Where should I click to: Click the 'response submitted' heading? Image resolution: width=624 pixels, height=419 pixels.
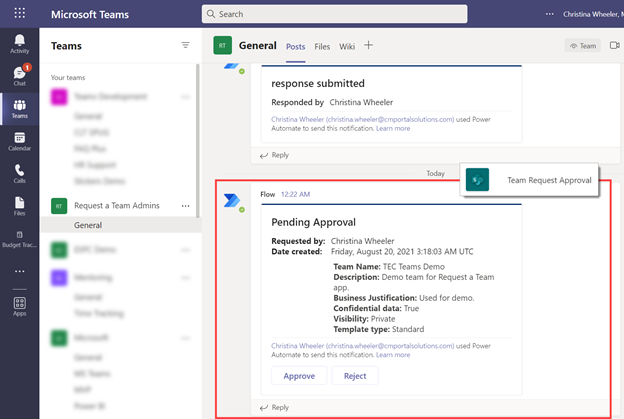(x=318, y=83)
